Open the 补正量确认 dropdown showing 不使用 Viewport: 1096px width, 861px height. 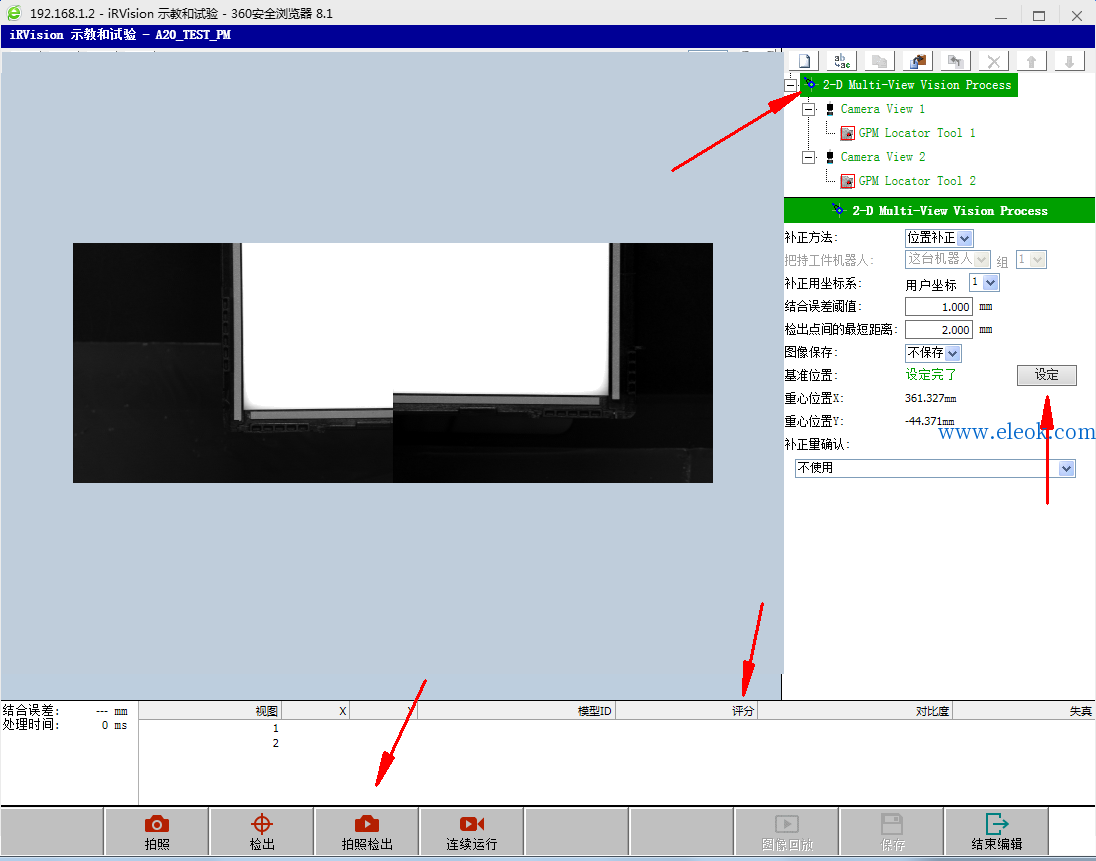tap(935, 468)
